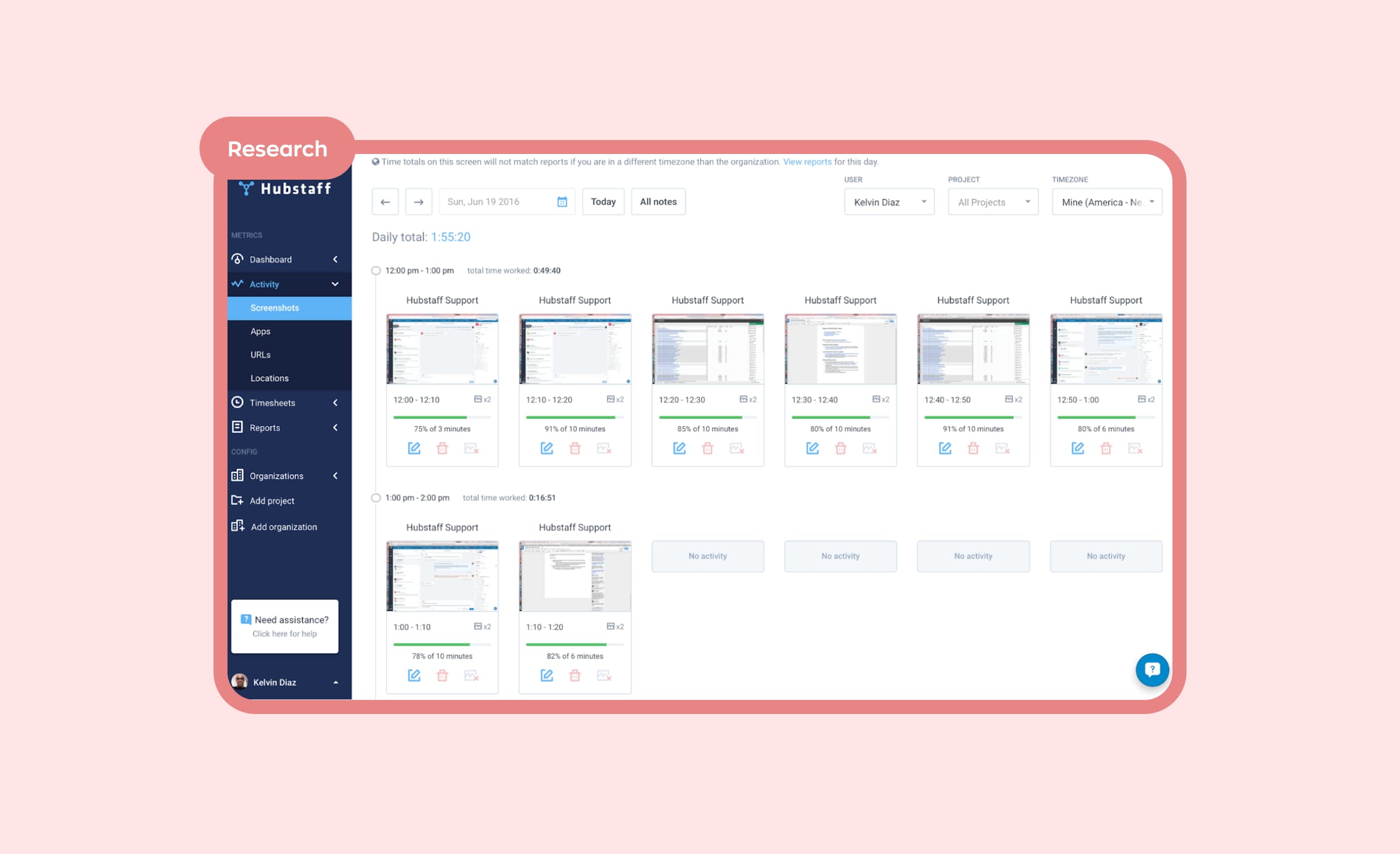Delete the 12:10 - 12:20 time entry

(x=575, y=448)
